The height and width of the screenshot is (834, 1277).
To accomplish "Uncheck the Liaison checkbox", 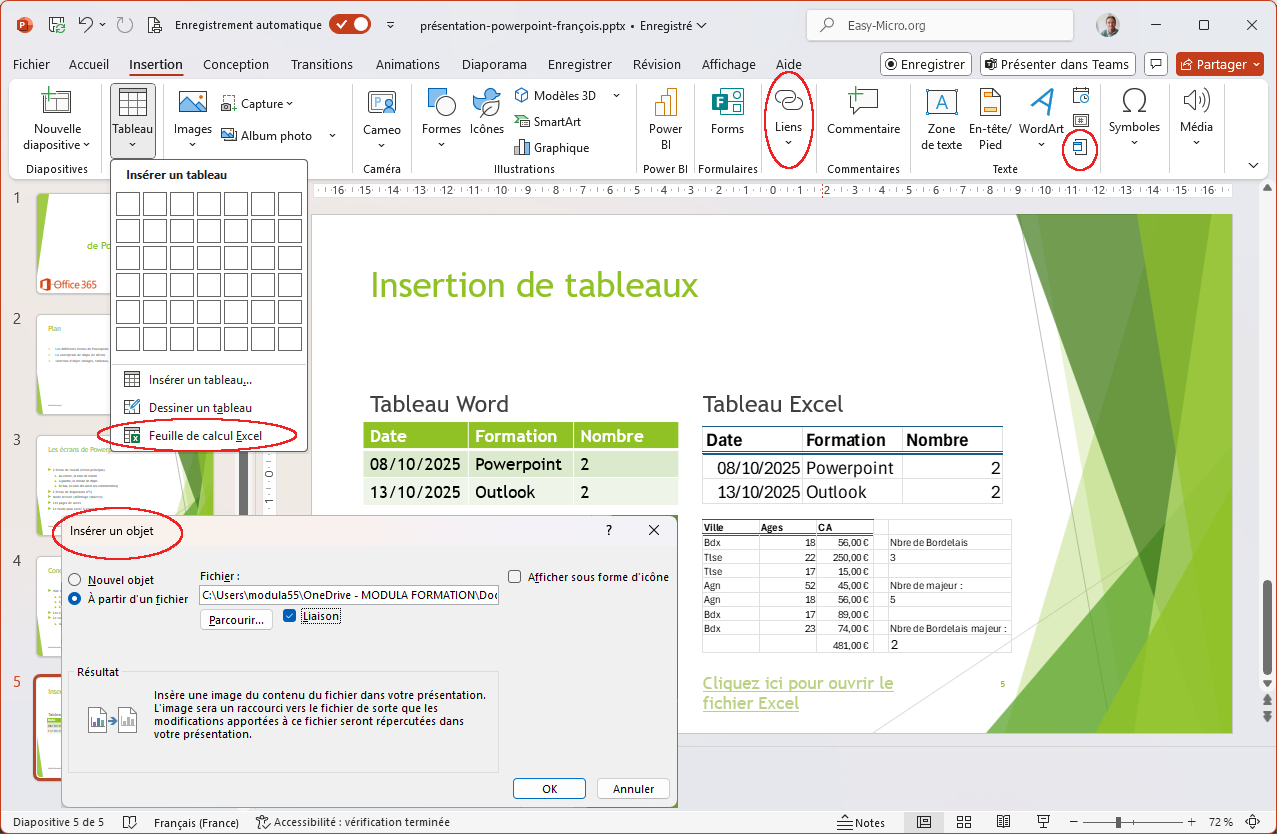I will (x=290, y=616).
